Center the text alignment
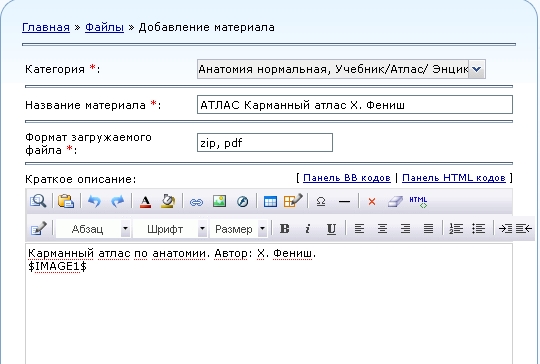Viewport: 540px width, 364px height. [x=382, y=229]
